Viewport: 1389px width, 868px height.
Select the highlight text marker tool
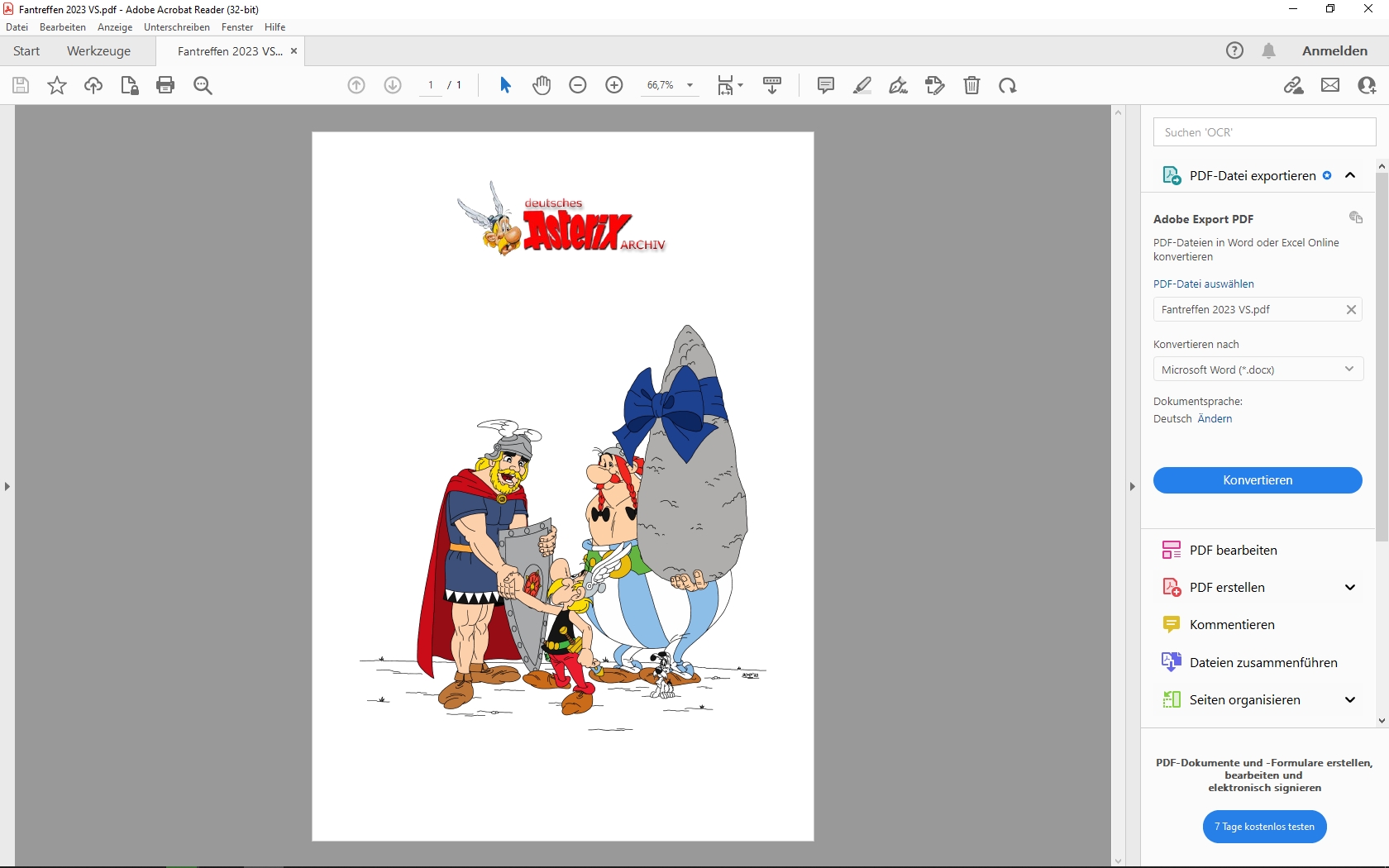pos(862,85)
